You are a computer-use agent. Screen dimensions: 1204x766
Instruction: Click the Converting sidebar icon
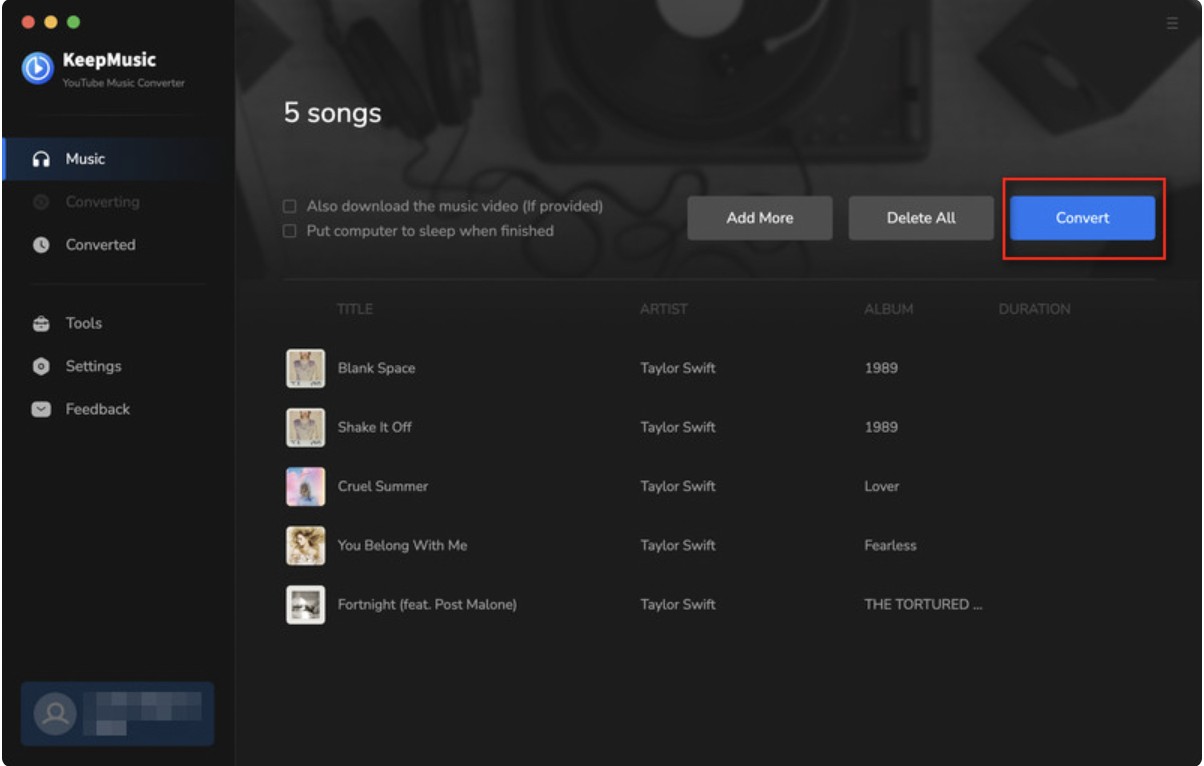point(41,202)
